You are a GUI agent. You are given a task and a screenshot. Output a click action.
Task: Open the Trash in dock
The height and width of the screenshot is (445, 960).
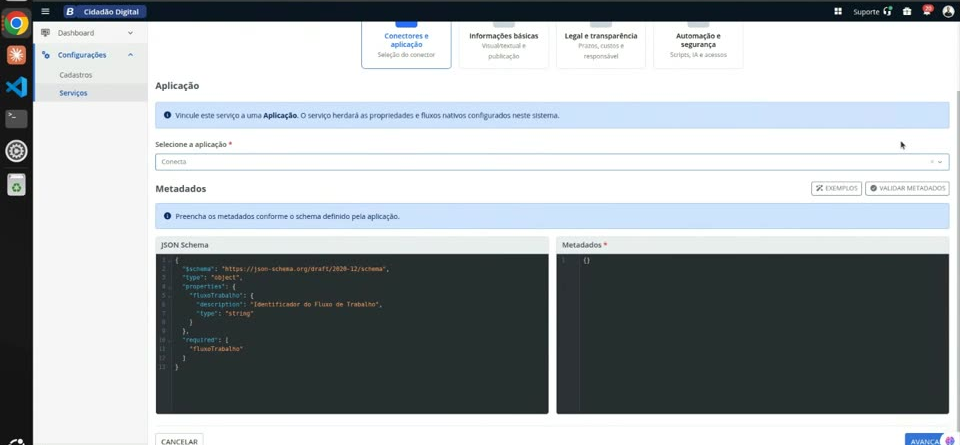pos(16,184)
